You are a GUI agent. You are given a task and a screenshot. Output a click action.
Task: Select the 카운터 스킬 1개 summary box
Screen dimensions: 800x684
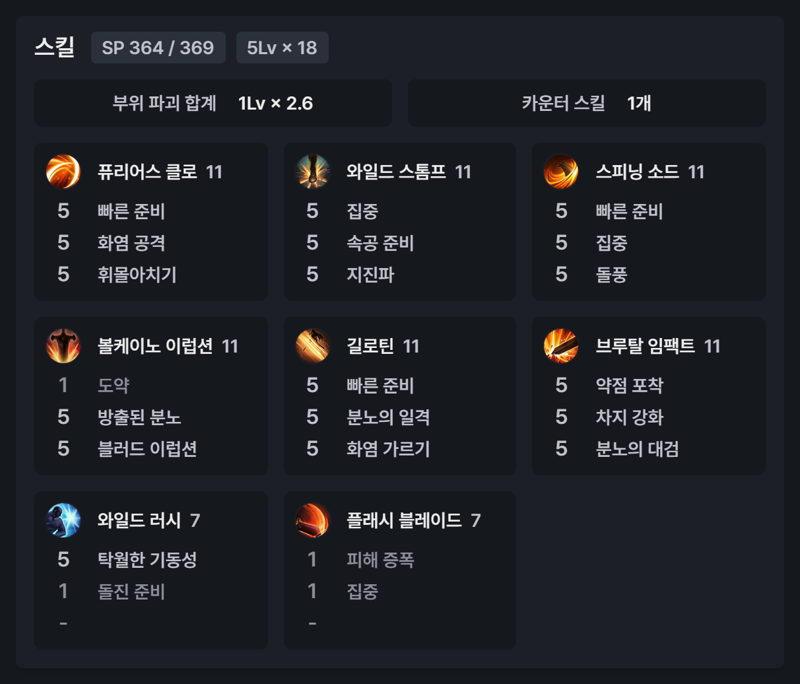pyautogui.click(x=586, y=103)
